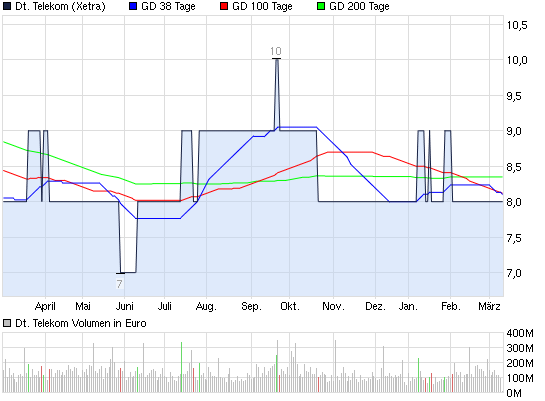The image size is (545, 401).
Task: Click the 'Dt. Telekom (Xetra)' legend label
Action: pyautogui.click(x=60, y=7)
